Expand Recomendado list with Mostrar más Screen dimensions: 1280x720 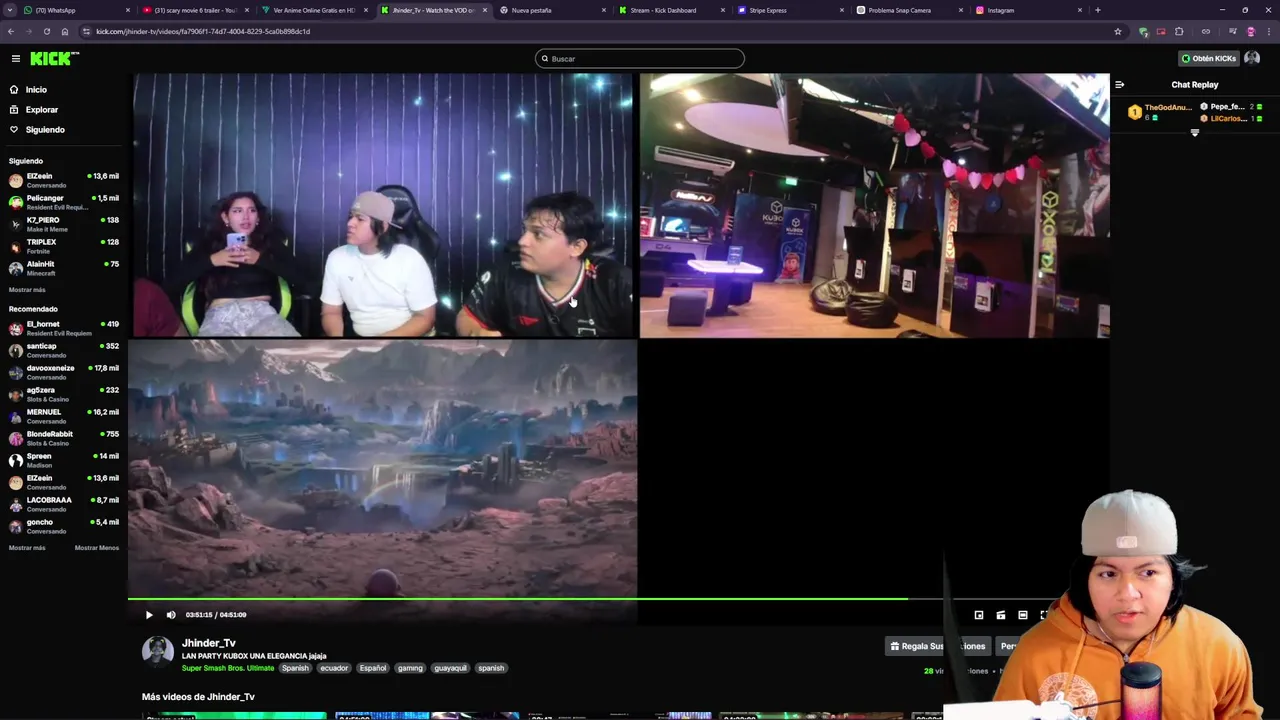point(27,548)
